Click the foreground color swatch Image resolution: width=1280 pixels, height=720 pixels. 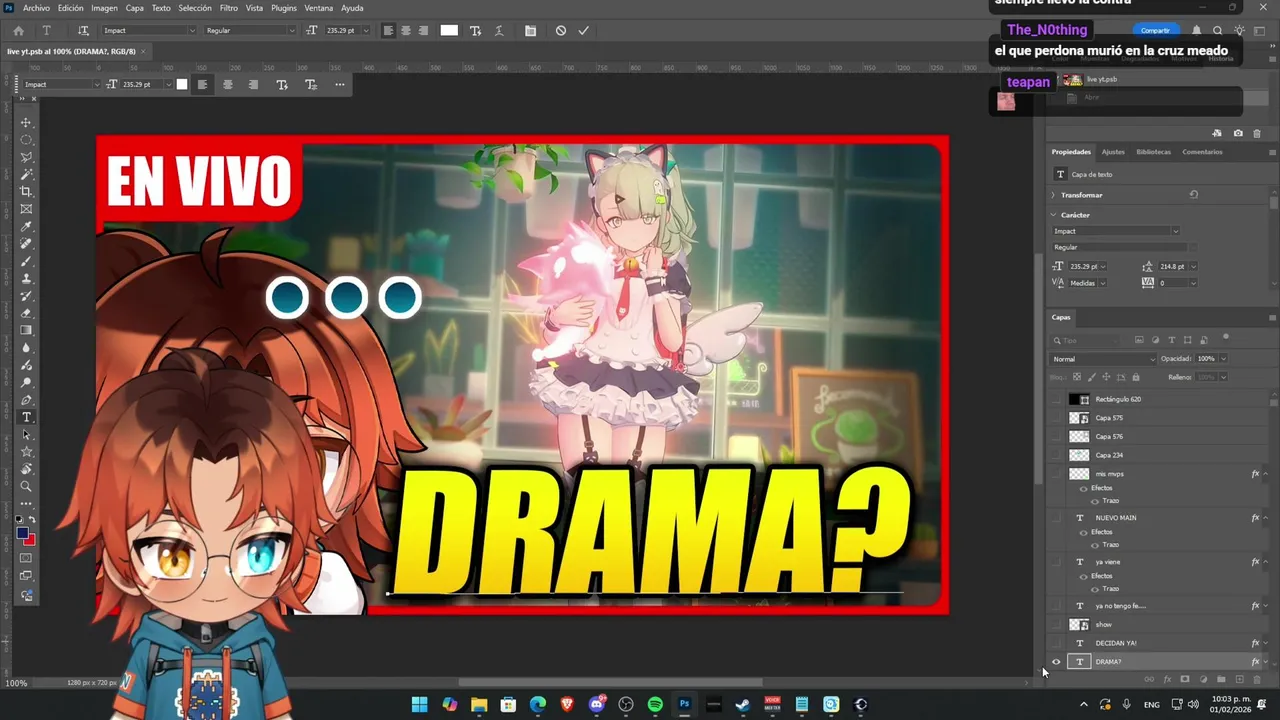pos(23,535)
